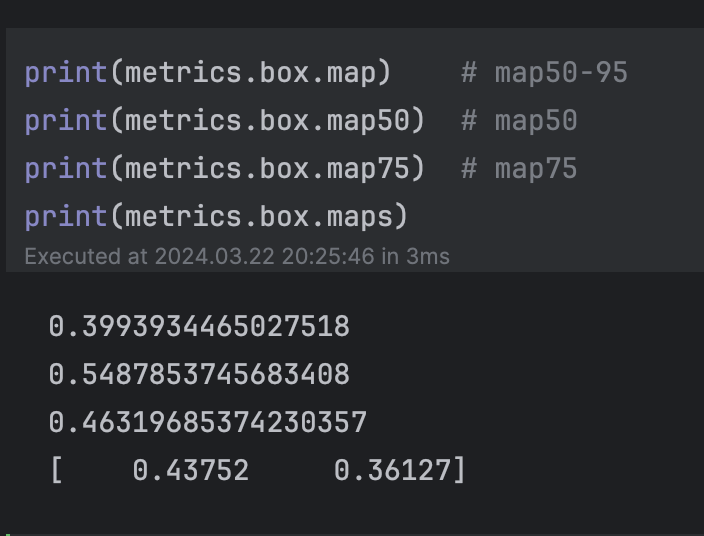Click array value 0.43752 in output
Viewport: 704px width, 536px height.
point(190,470)
